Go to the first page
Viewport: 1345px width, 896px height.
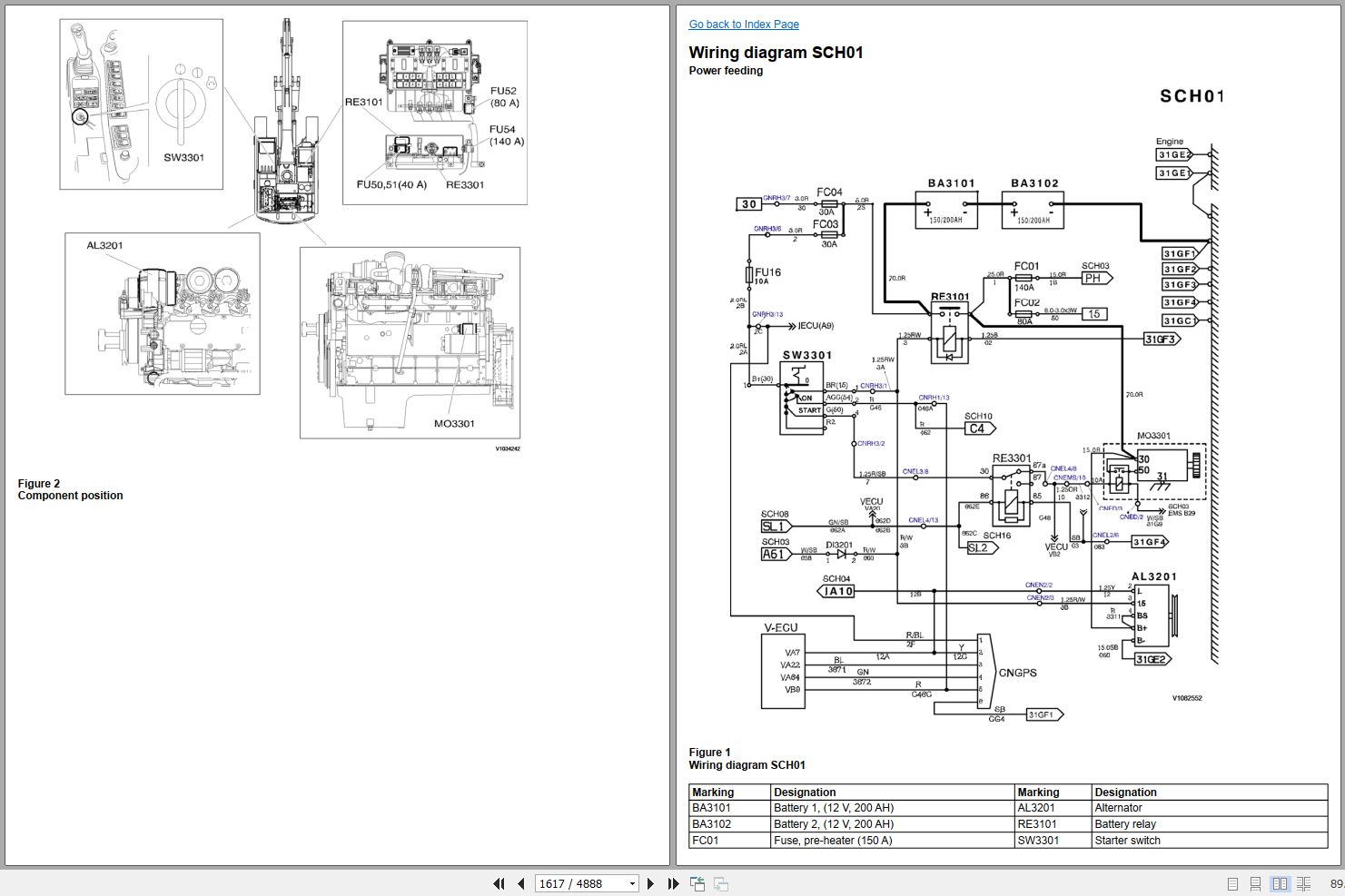(499, 883)
